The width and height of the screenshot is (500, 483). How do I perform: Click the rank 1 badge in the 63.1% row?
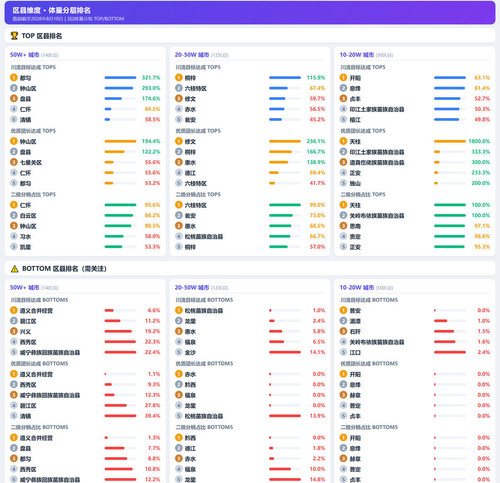click(x=343, y=78)
